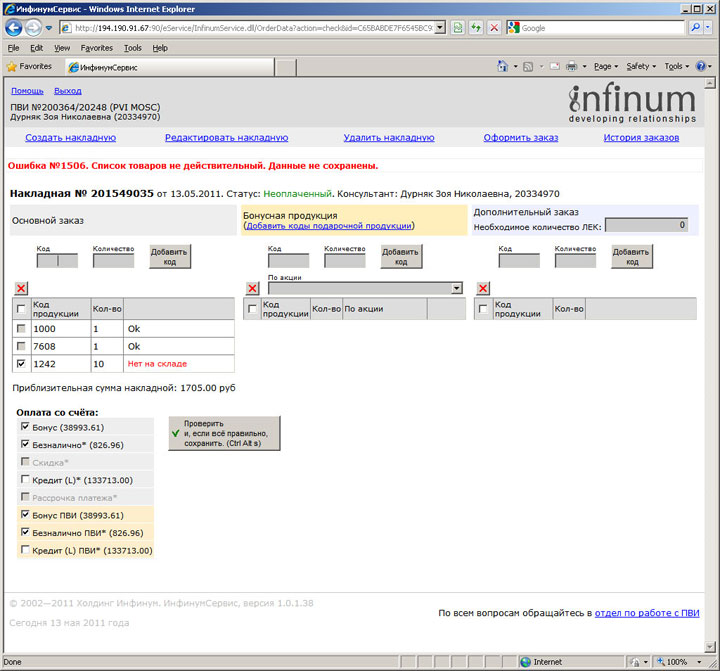Click the search magnifier button
Image resolution: width=720 pixels, height=671 pixels.
tap(696, 28)
